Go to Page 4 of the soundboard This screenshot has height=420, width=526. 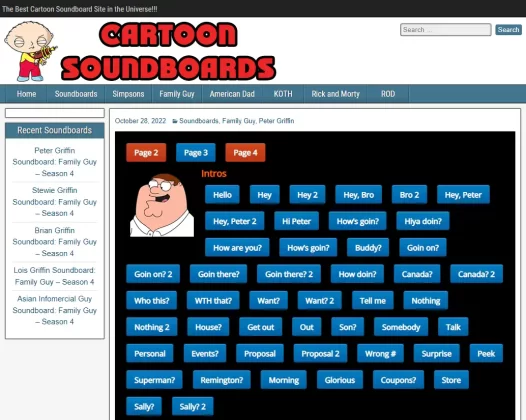245,153
